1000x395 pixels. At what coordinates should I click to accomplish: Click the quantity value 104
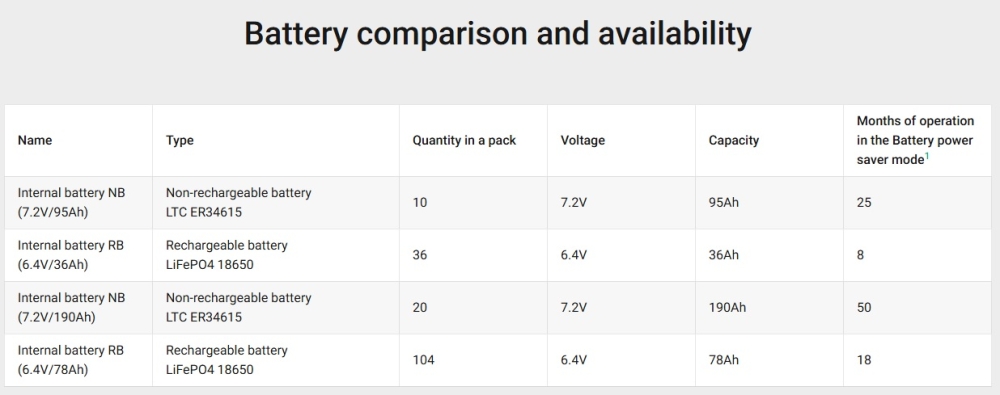point(423,360)
